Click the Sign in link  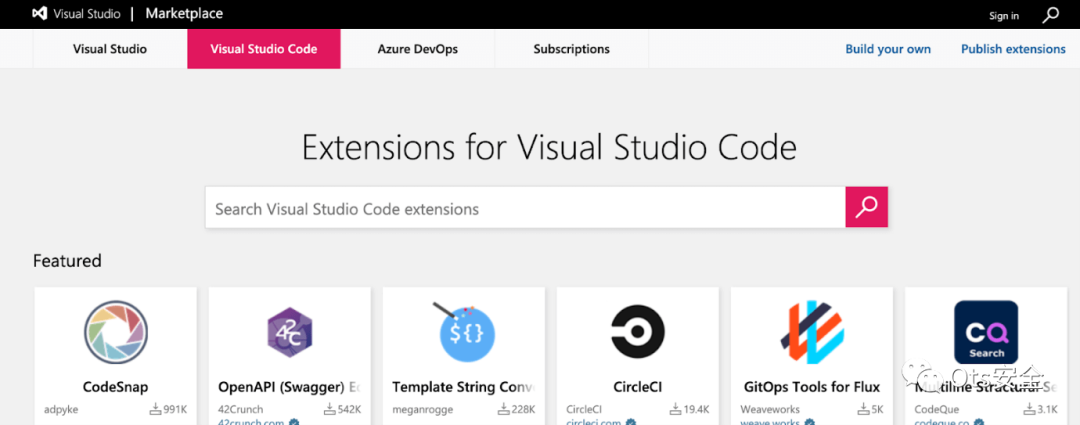coord(1003,15)
